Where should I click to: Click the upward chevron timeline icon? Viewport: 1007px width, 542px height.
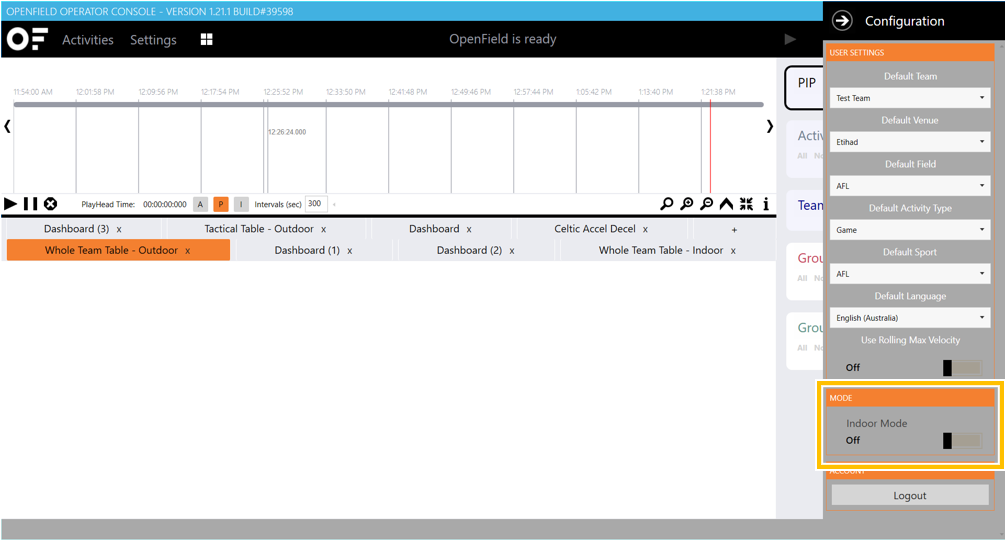pos(726,204)
